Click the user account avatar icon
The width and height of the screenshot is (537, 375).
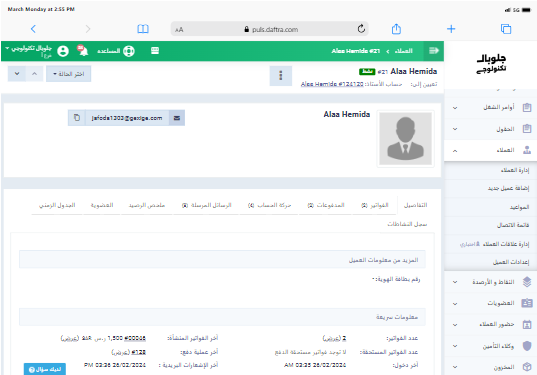point(63,51)
